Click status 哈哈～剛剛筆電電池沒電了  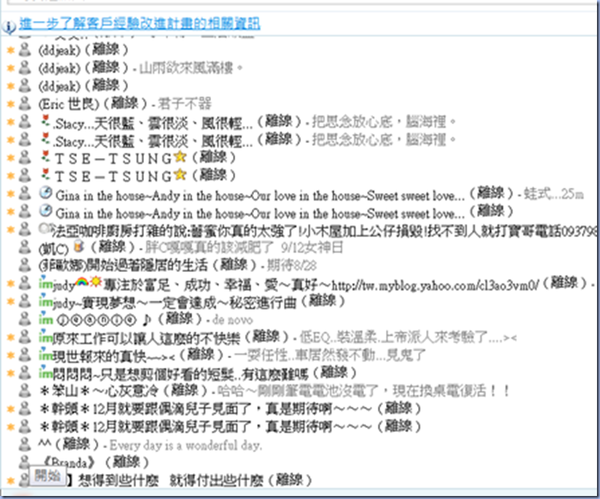coord(364,391)
